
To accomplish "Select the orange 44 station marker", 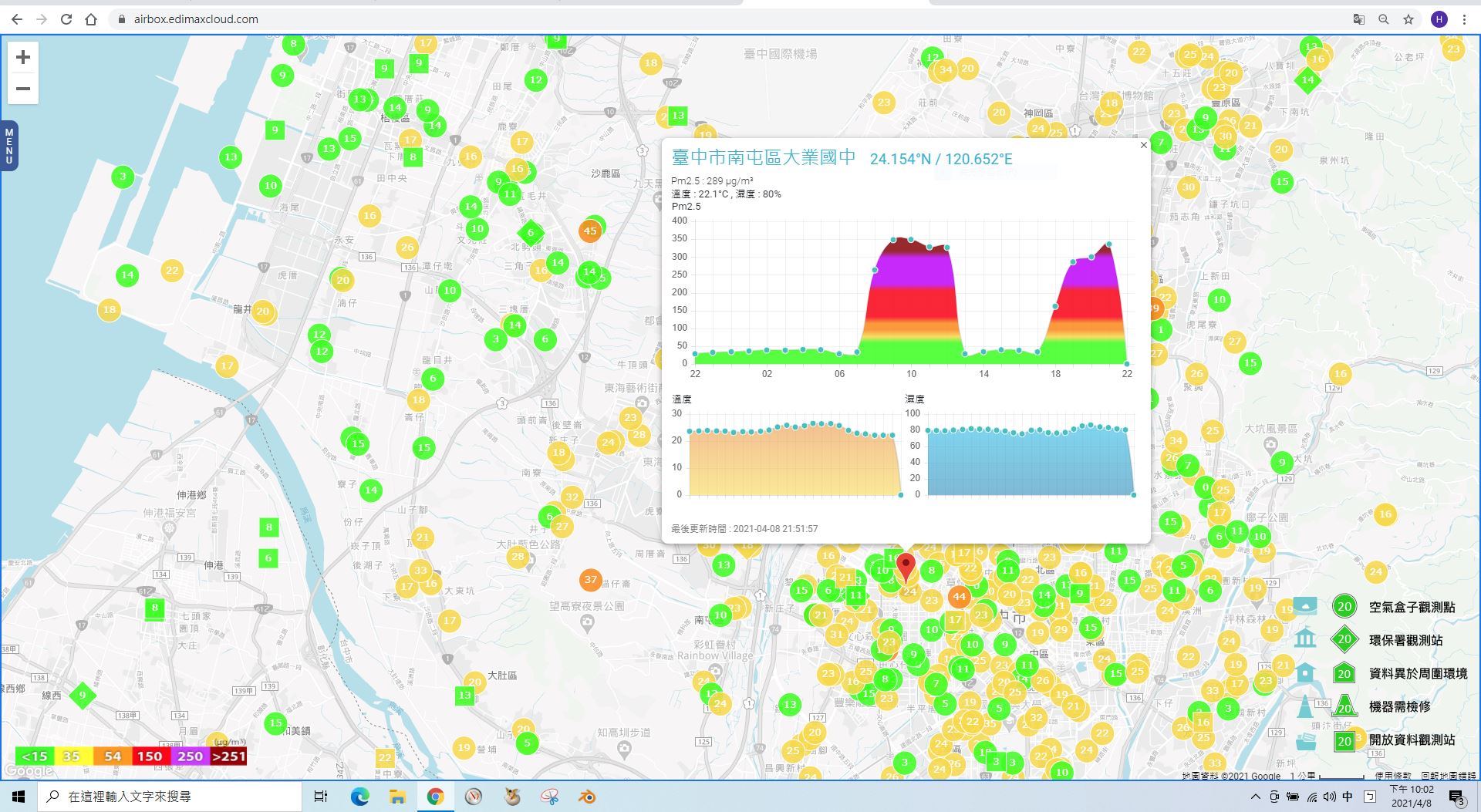I will pos(959,597).
